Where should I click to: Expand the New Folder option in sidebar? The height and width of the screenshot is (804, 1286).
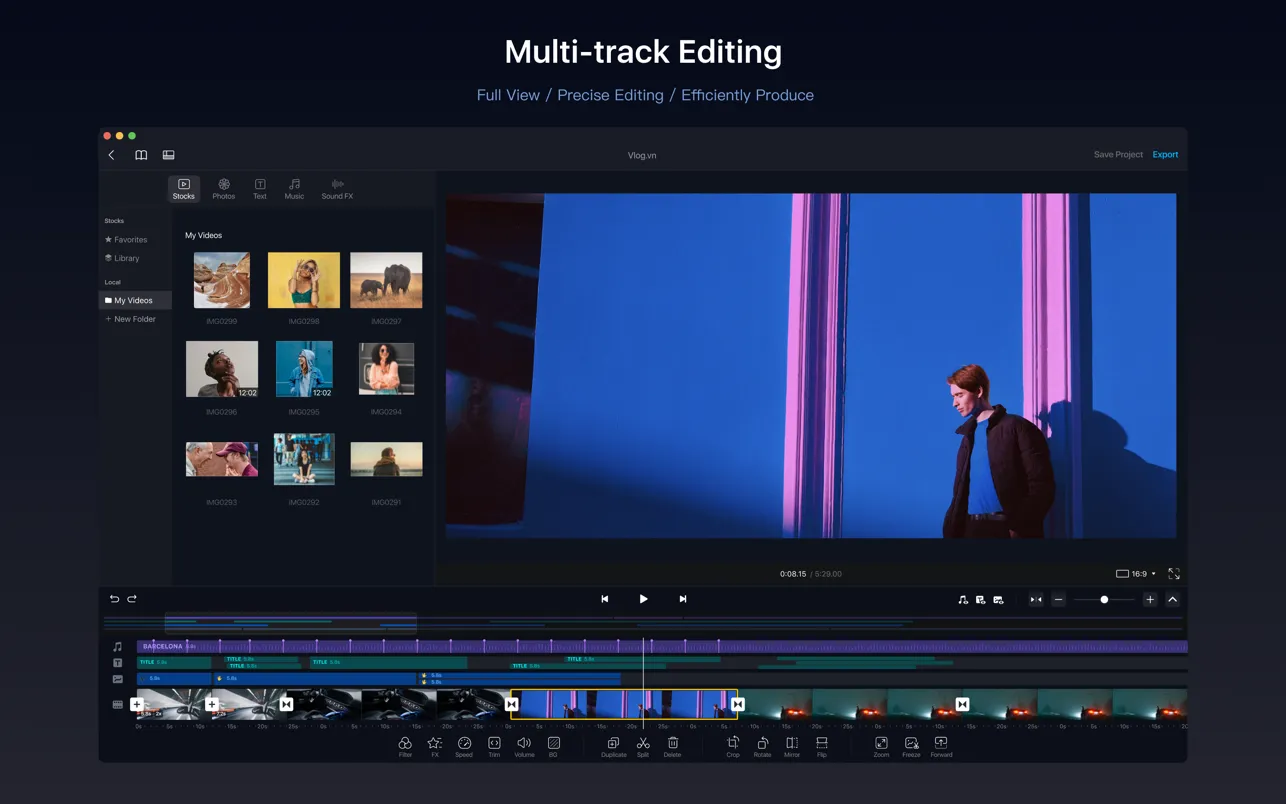[131, 318]
